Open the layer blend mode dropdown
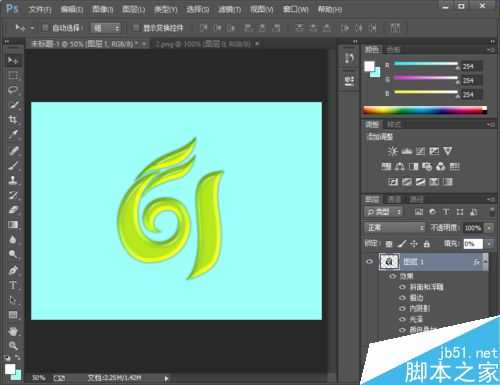 395,228
